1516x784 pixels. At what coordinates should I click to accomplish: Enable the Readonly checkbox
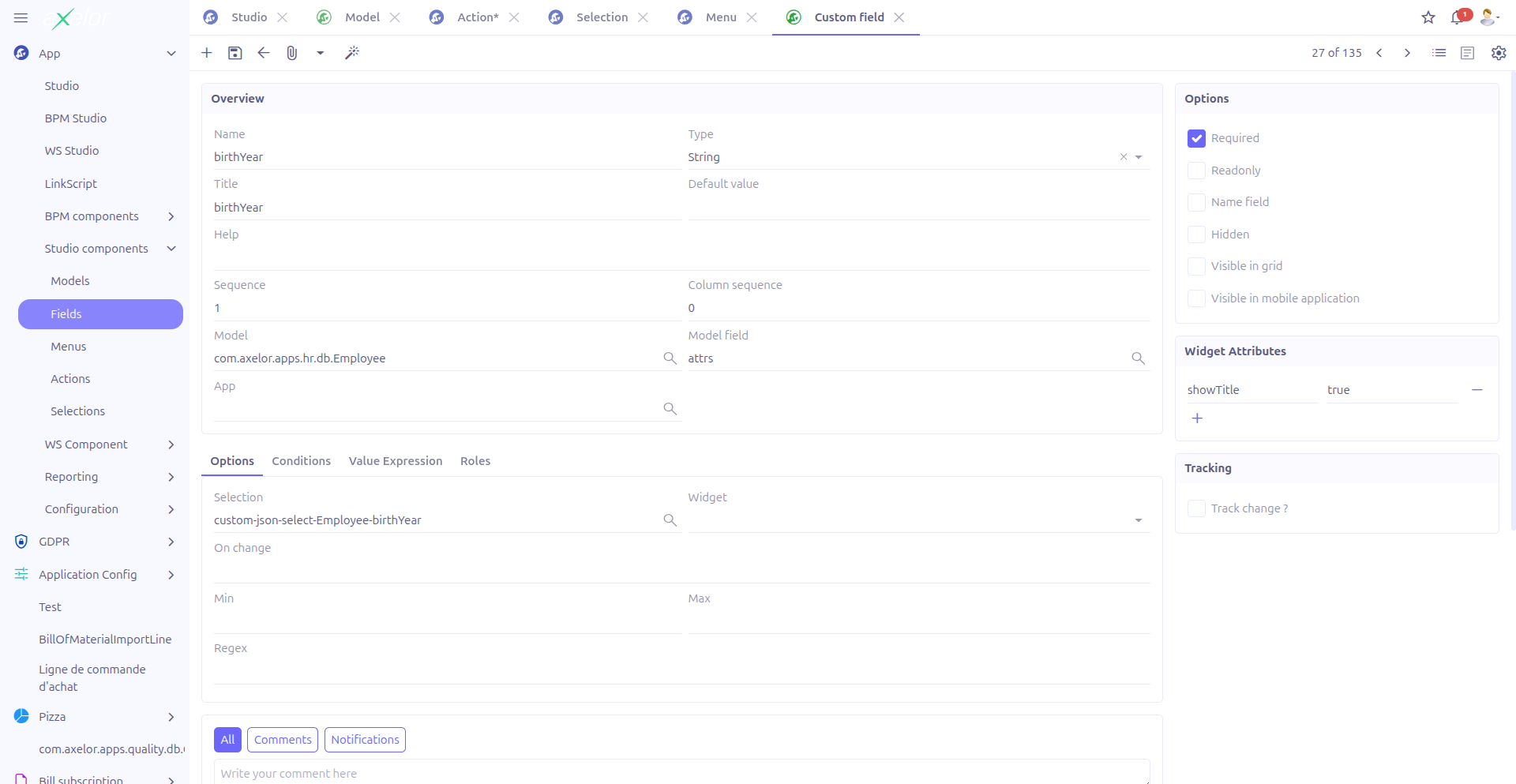click(x=1197, y=171)
